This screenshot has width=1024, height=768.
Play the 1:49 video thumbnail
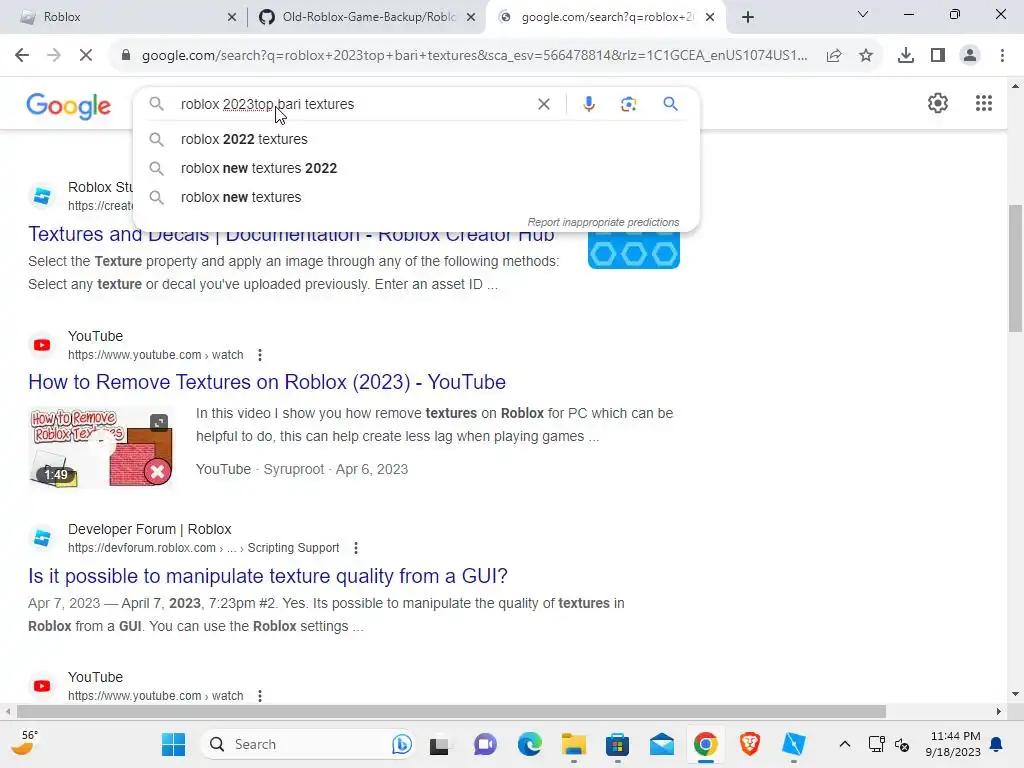tap(101, 447)
